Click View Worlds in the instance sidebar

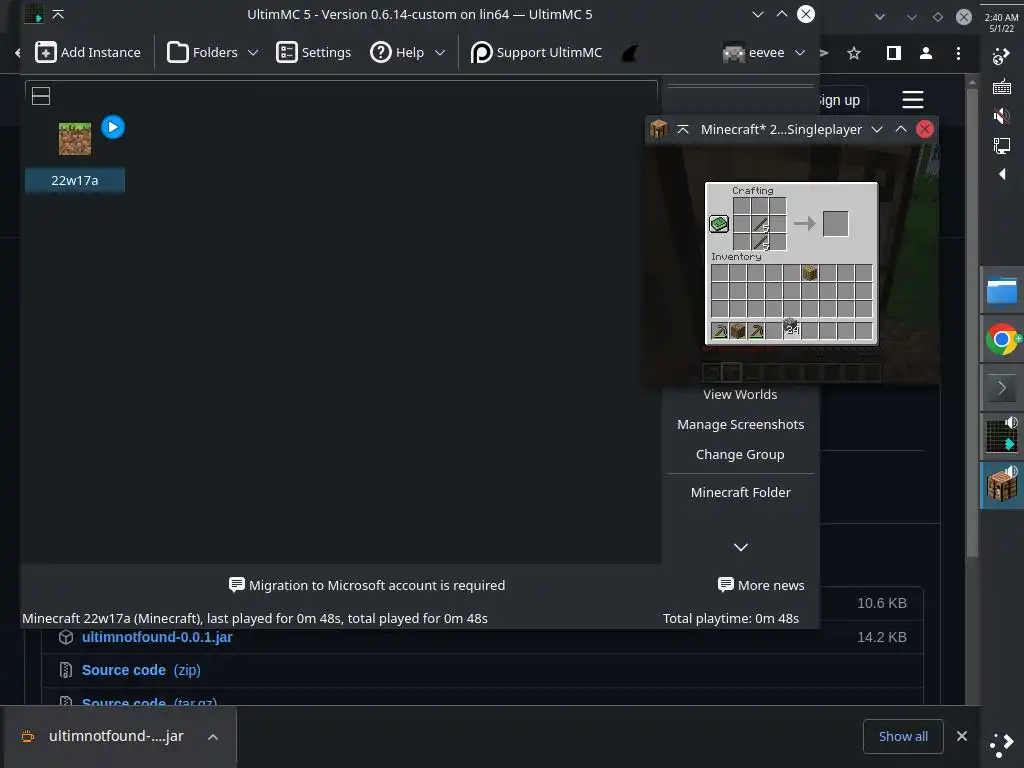pyautogui.click(x=740, y=394)
